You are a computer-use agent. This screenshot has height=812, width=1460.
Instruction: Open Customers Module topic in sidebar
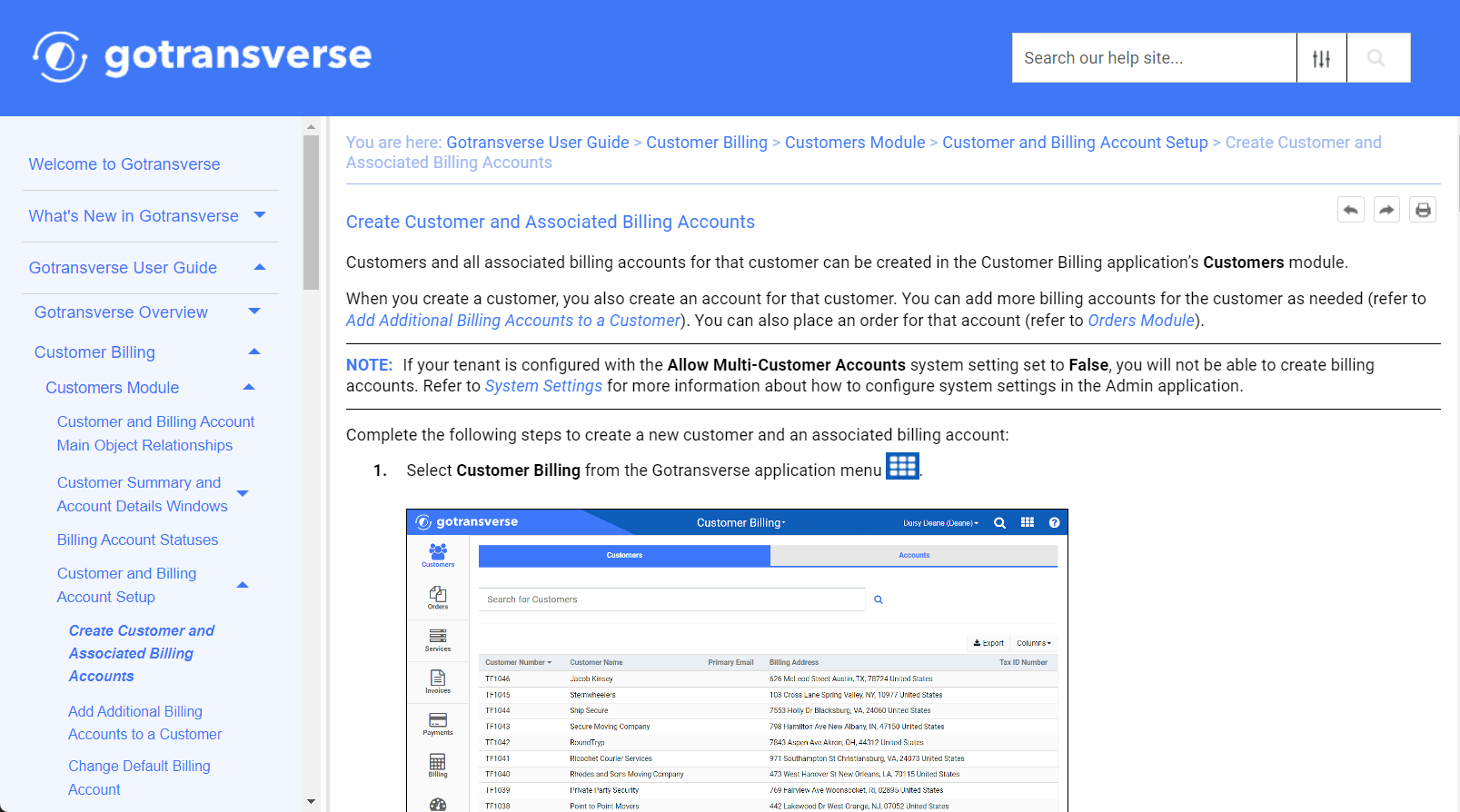[x=113, y=388]
